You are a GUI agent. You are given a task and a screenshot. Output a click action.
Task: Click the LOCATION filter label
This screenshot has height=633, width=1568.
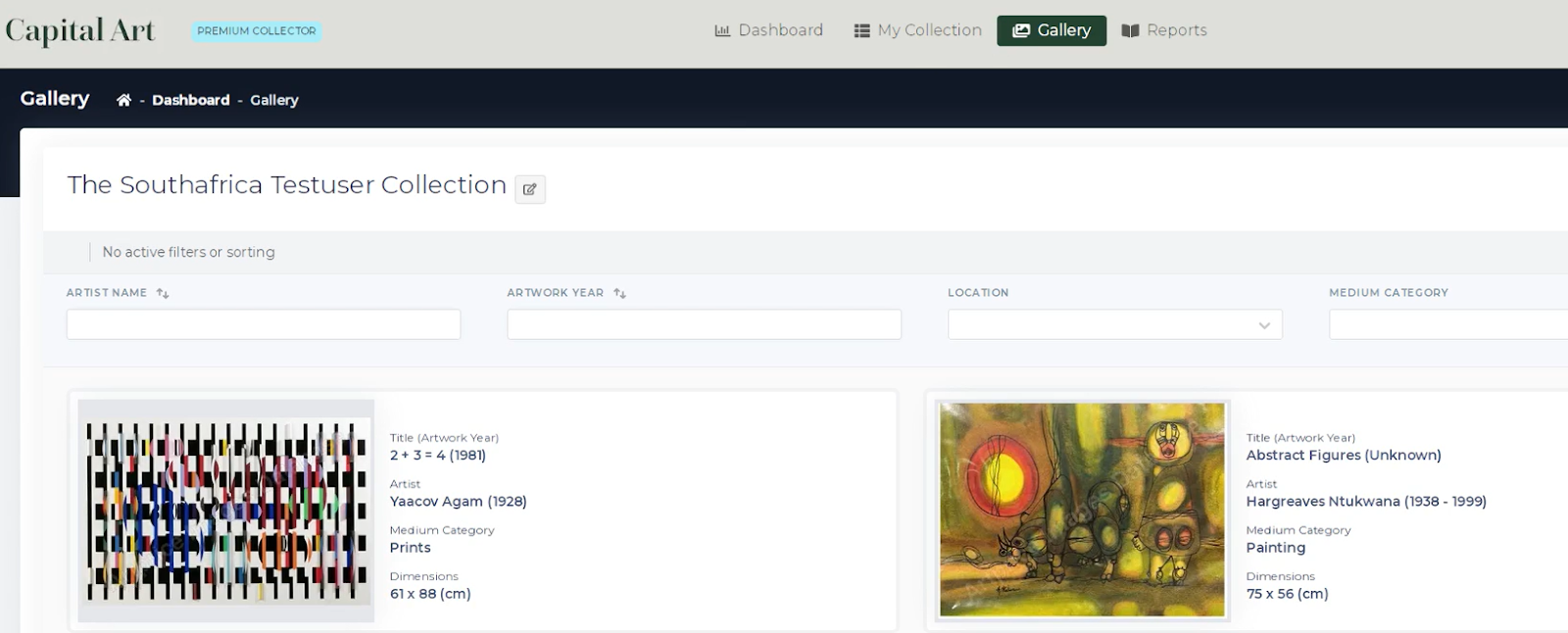tap(978, 293)
